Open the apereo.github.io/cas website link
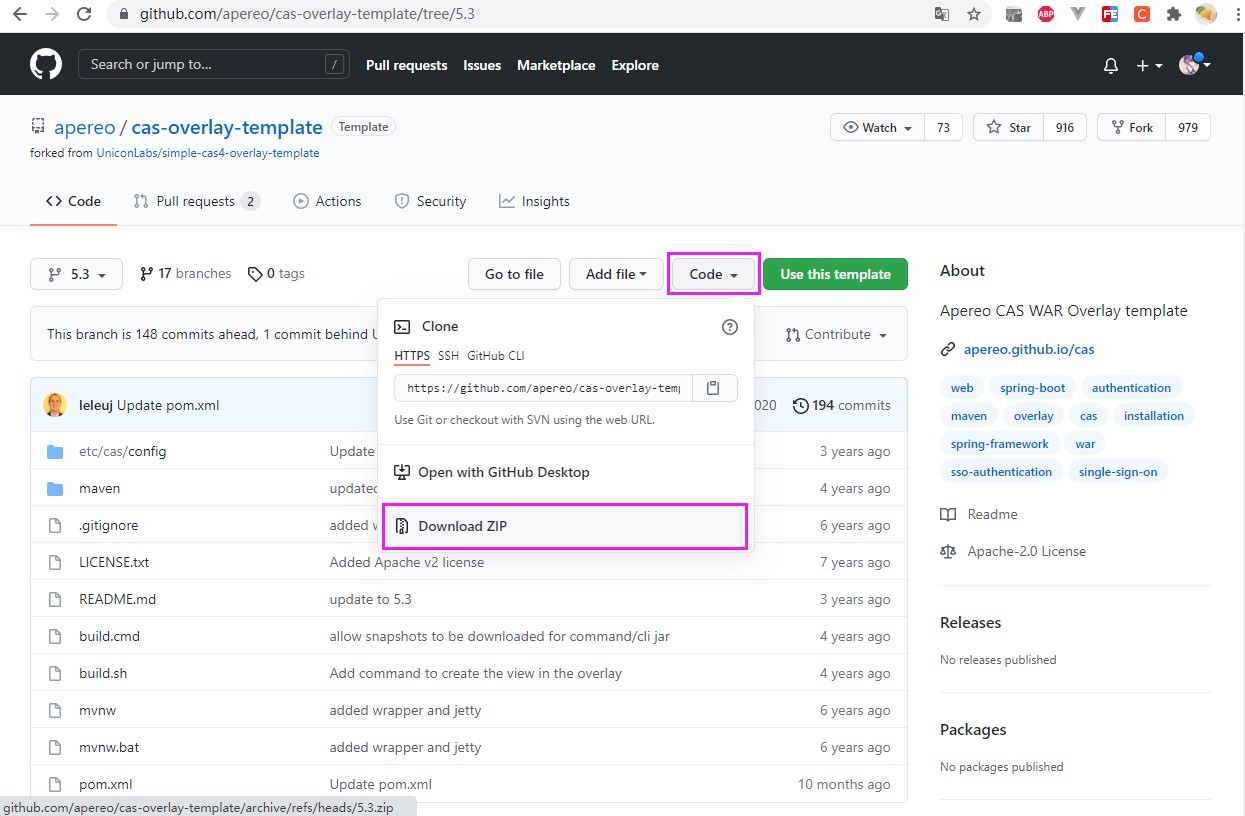Image resolution: width=1245 pixels, height=816 pixels. [1029, 349]
